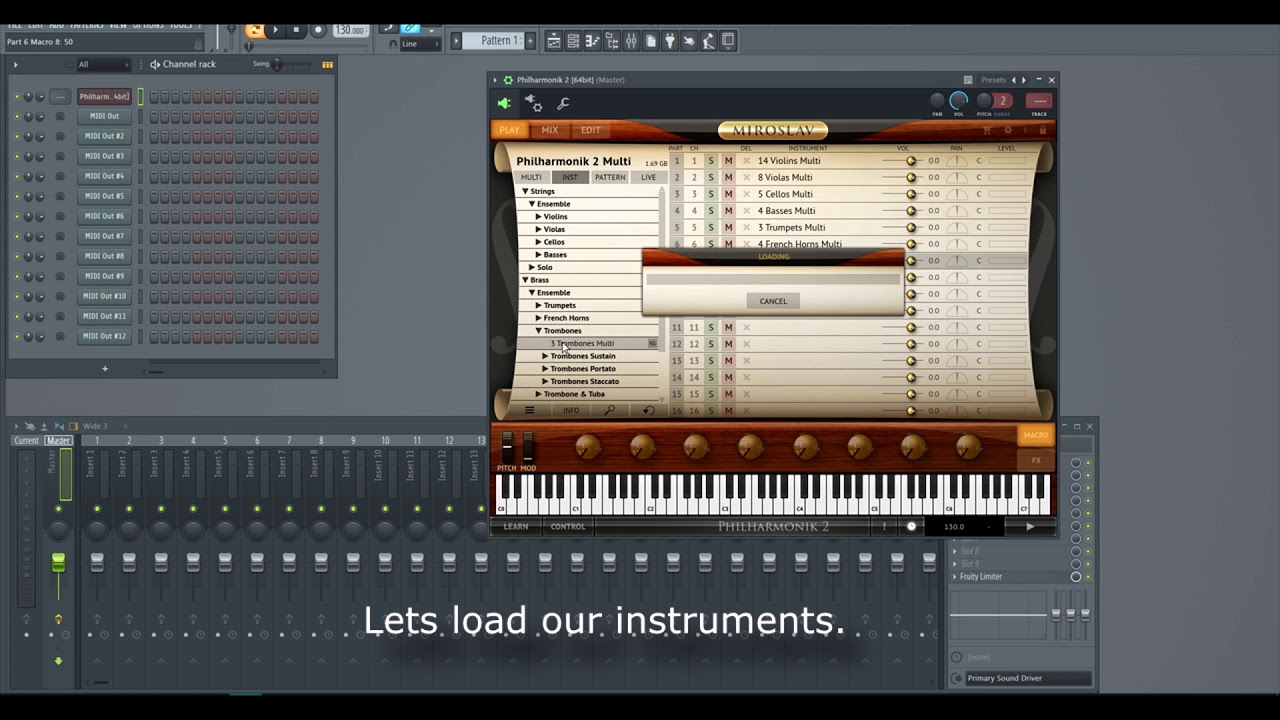Screen dimensions: 1280x720
Task: Mute part 2 8 Violas Multi
Action: pos(728,177)
